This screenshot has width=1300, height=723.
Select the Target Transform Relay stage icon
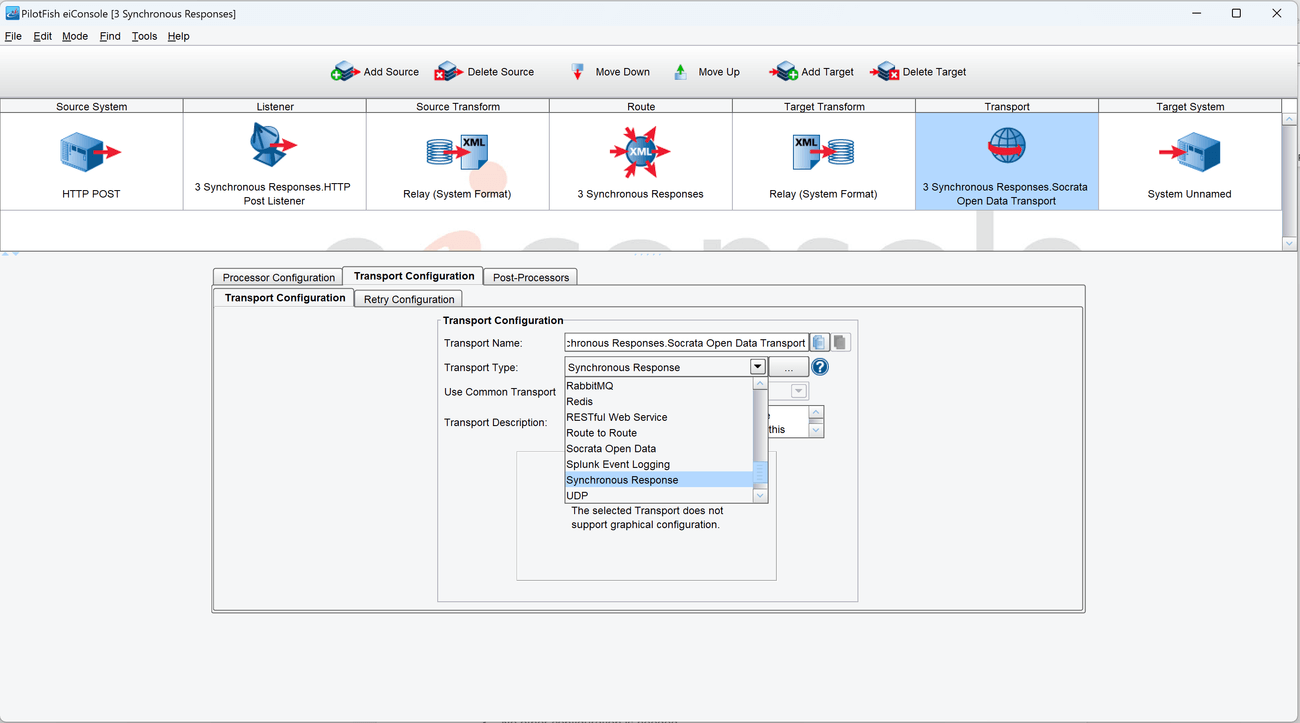point(823,152)
